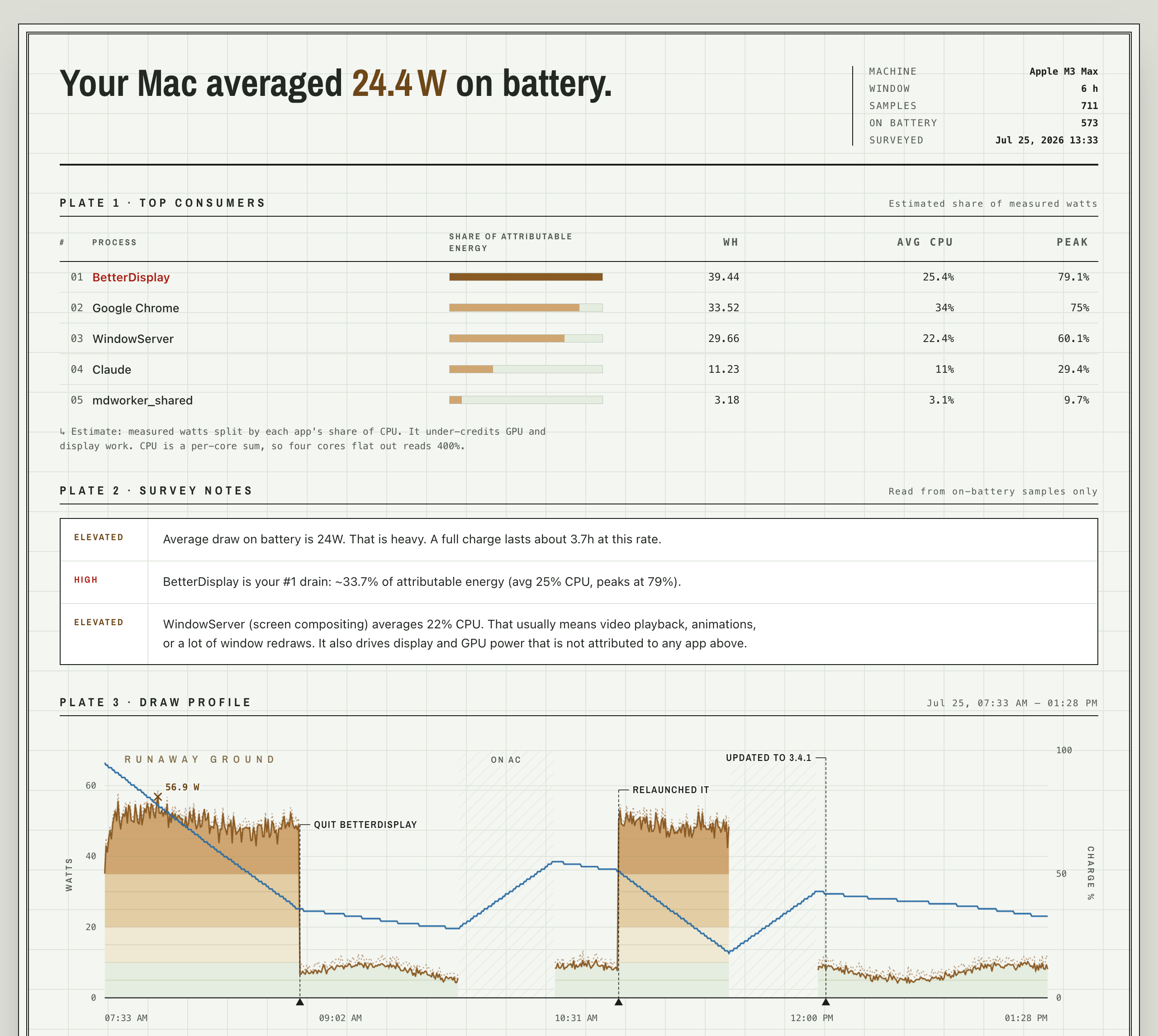Click the 56.9 W peak cross marker
Screen dimensions: 1158x1036
tap(157, 797)
